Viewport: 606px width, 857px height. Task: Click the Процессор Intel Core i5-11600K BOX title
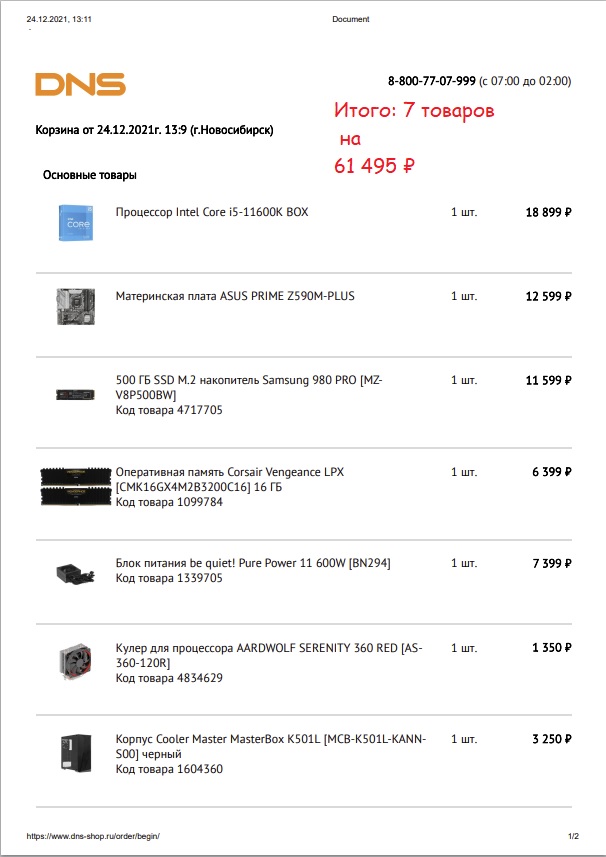[212, 212]
